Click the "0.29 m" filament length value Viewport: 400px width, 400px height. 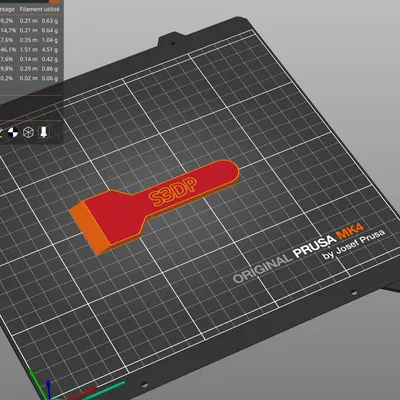(29, 69)
